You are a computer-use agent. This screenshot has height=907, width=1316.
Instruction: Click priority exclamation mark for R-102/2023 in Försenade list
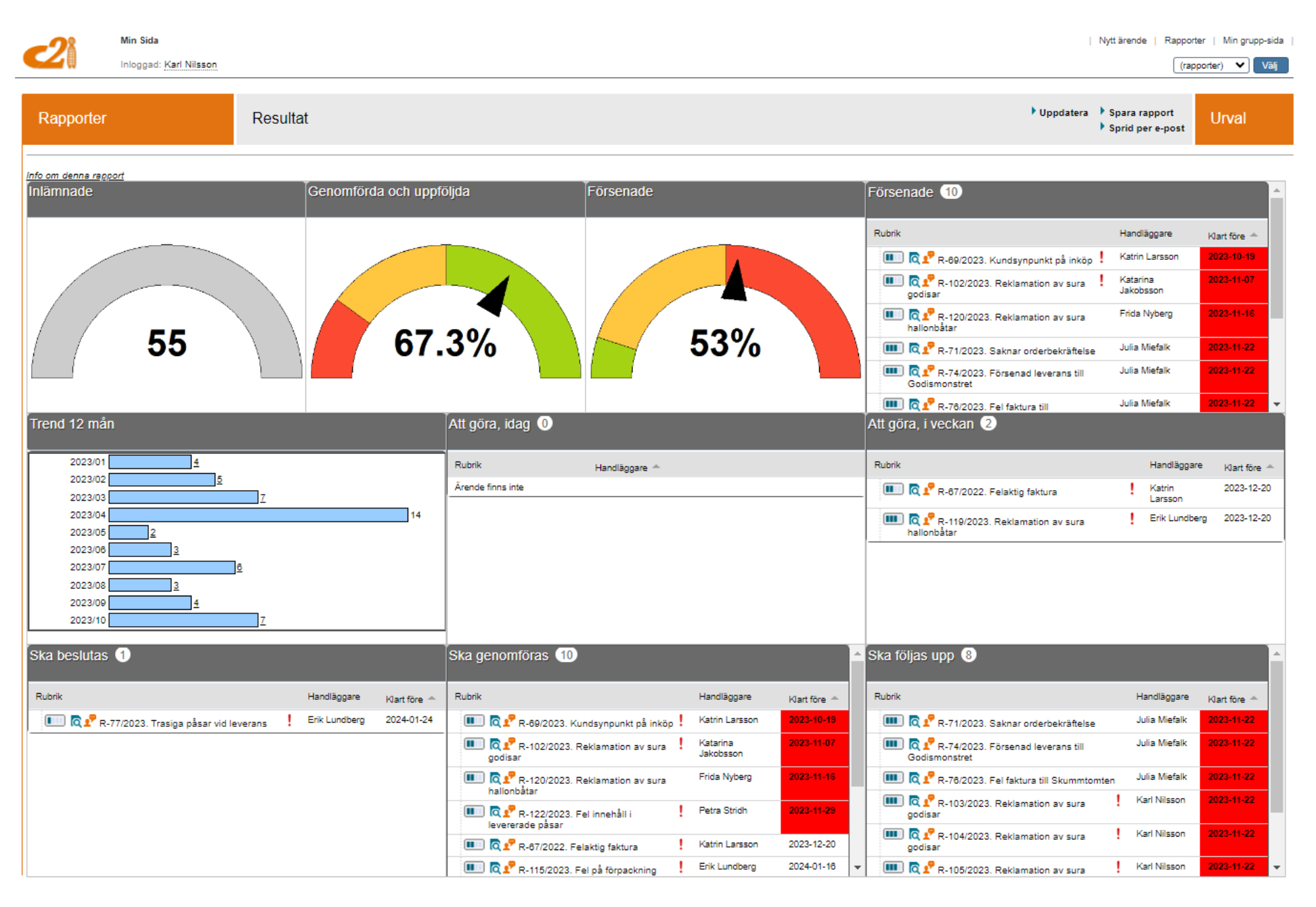tap(1102, 280)
